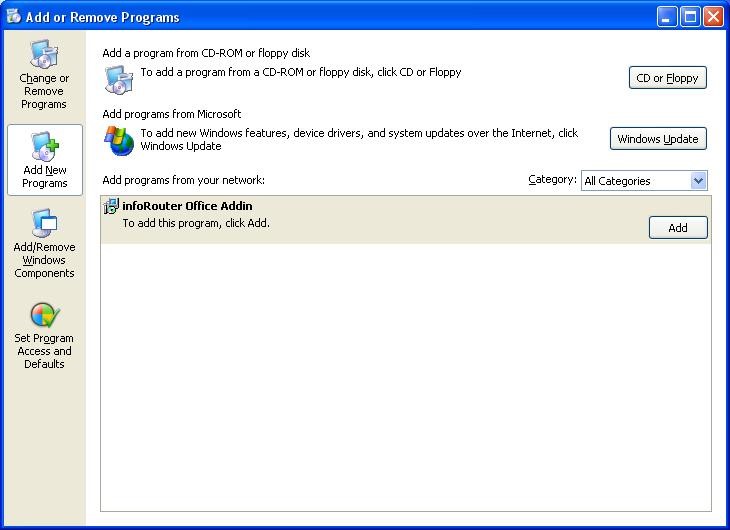Click the Windows Update globe icon
The height and width of the screenshot is (530, 730).
click(x=119, y=140)
